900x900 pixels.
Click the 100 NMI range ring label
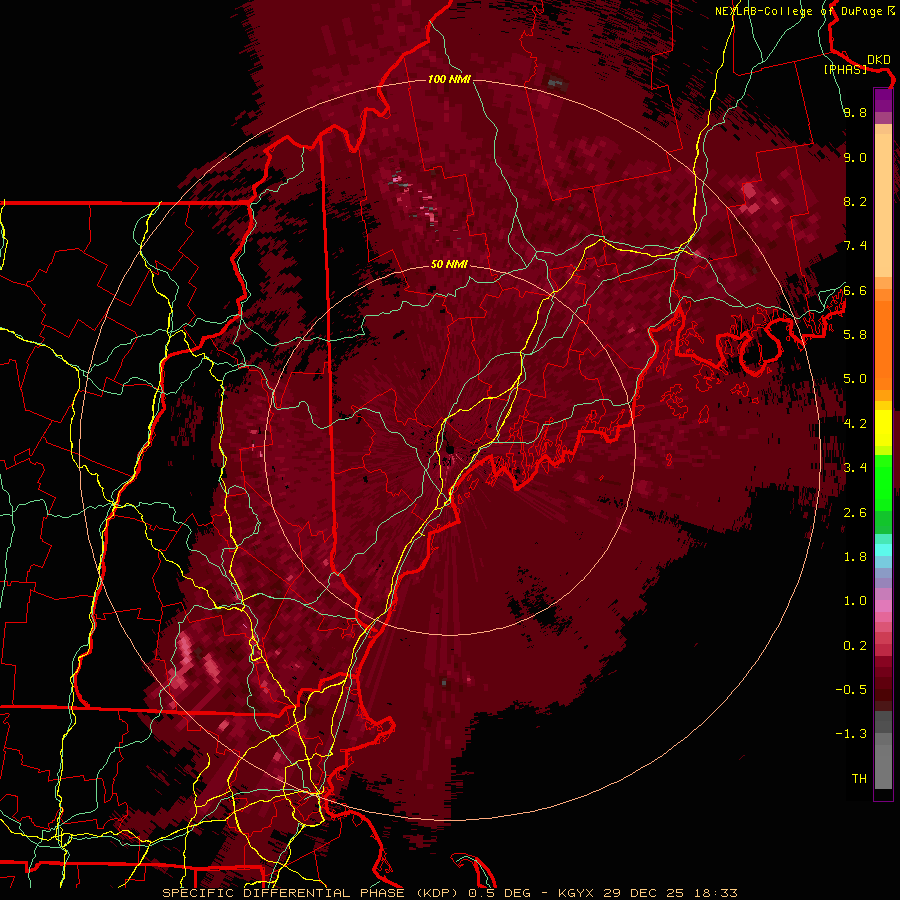coord(449,79)
